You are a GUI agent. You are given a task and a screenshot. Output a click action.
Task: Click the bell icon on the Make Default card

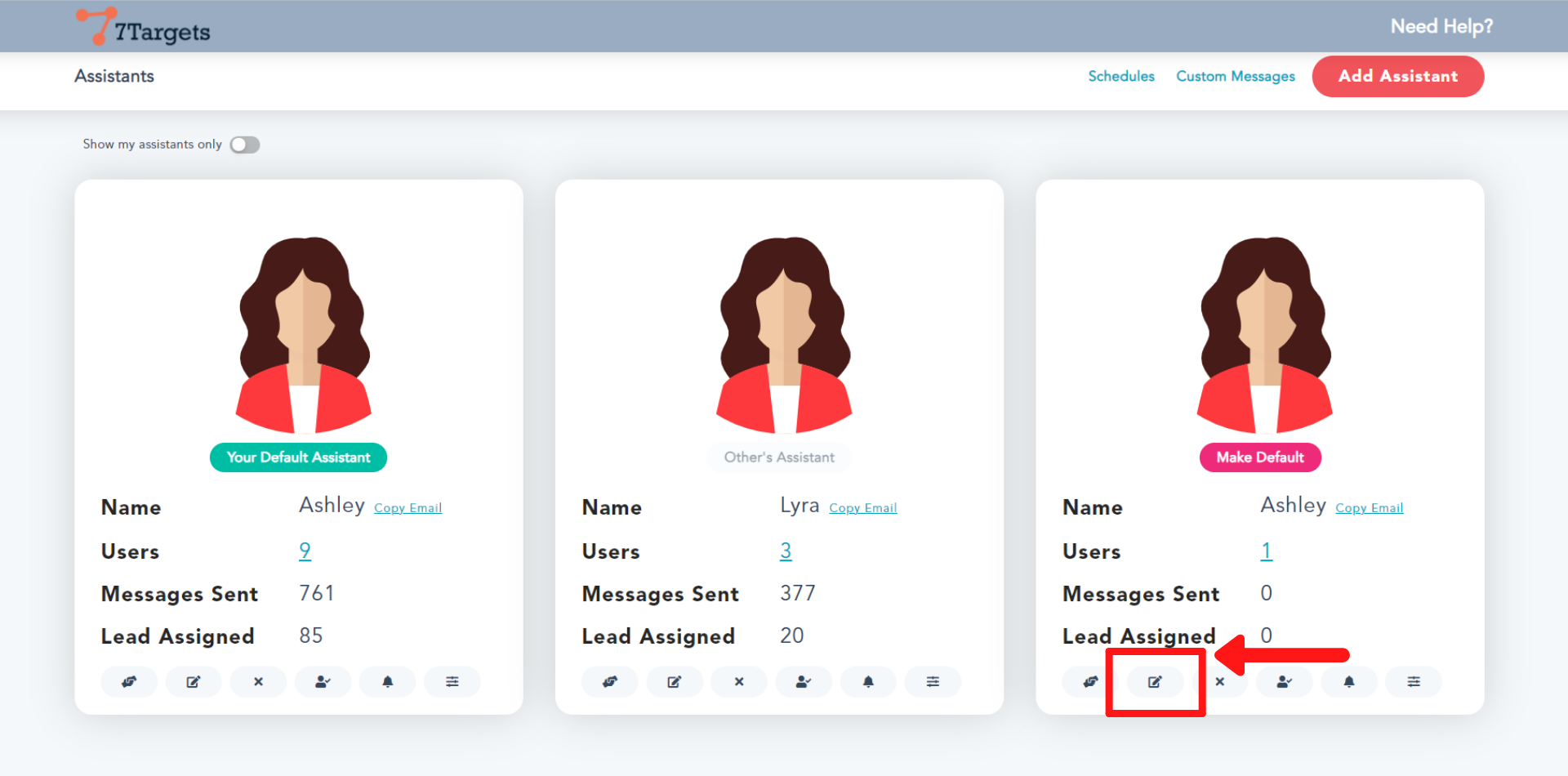[x=1349, y=681]
